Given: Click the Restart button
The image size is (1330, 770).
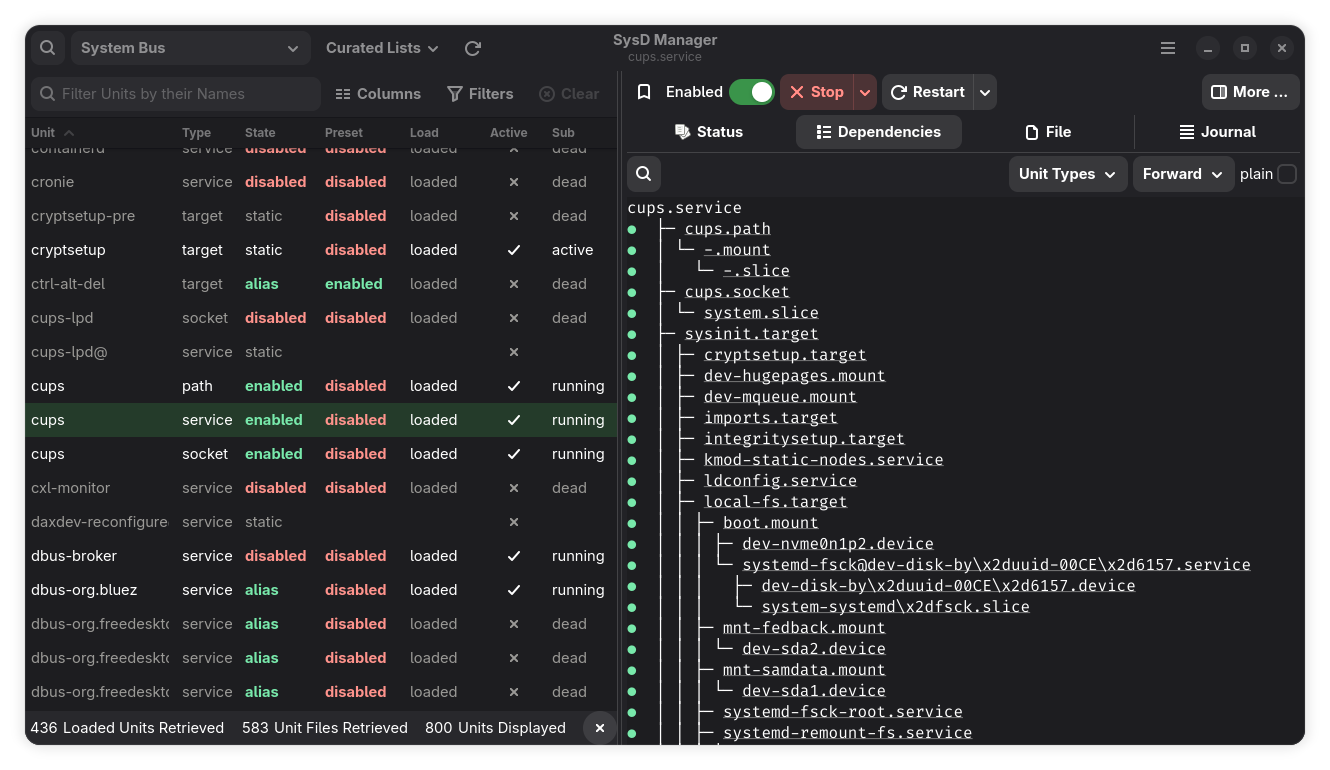Looking at the screenshot, I should 927,92.
